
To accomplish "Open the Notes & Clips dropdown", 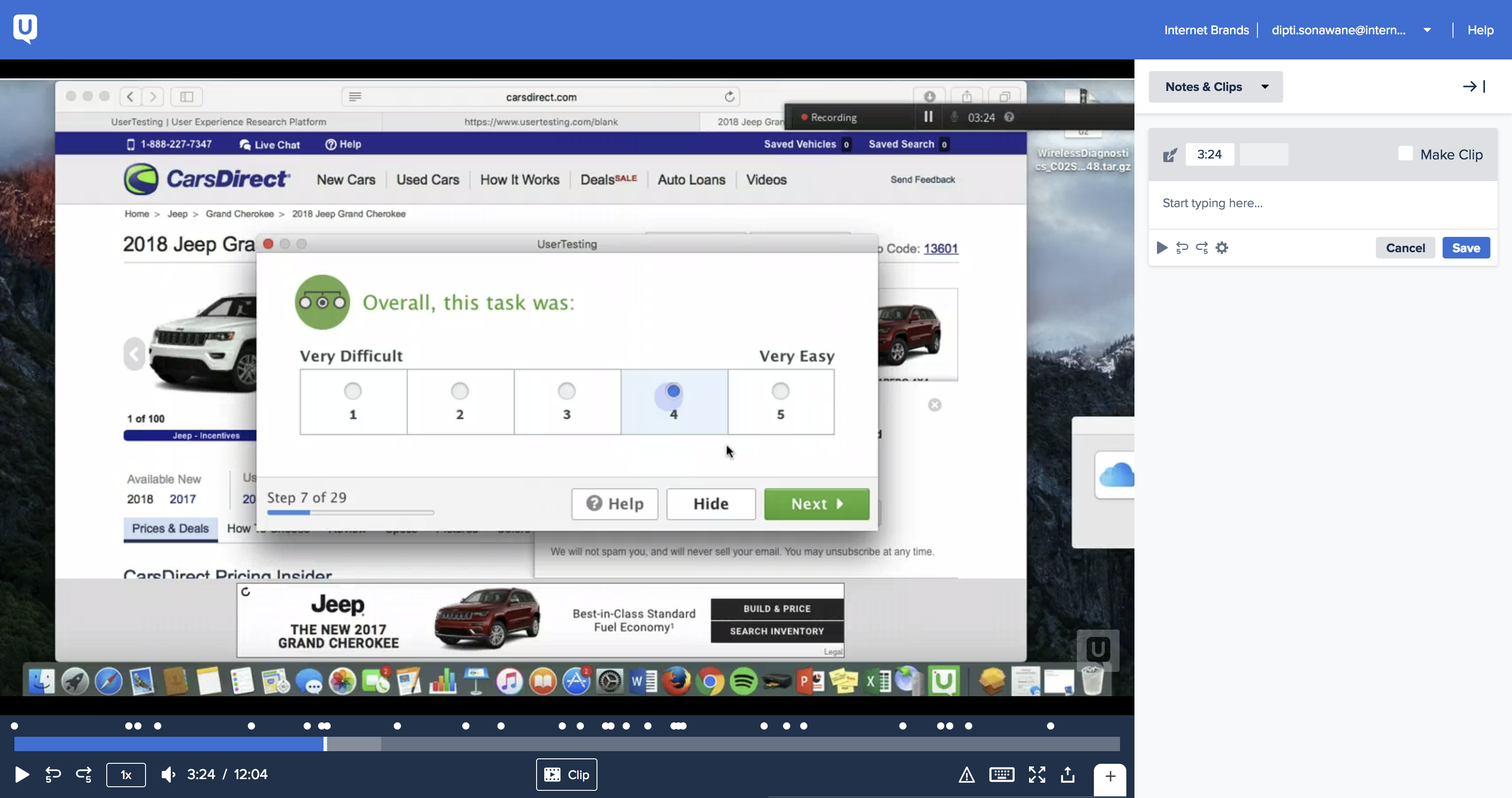I will [1215, 87].
